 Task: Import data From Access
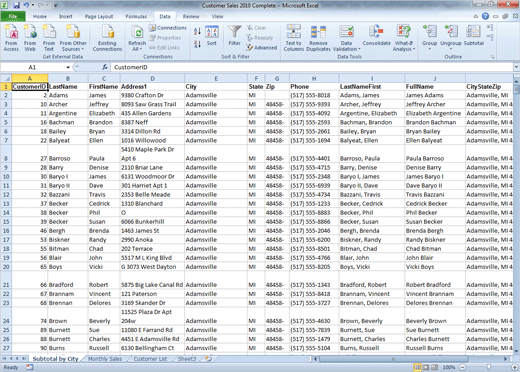[11, 38]
